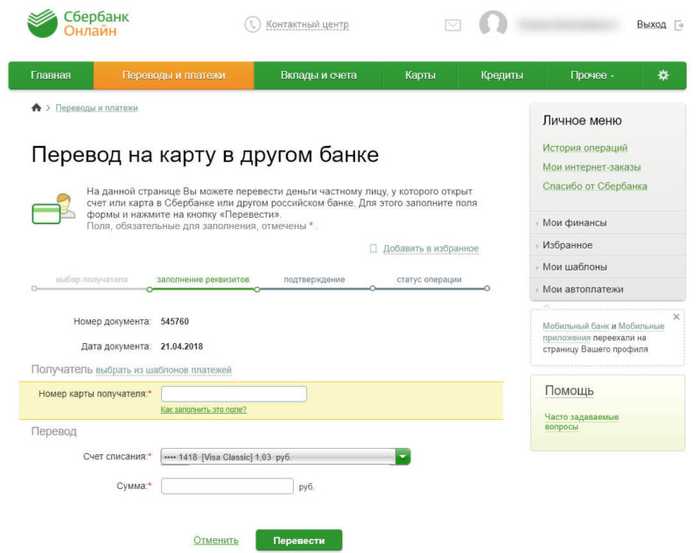Open История операций in personal menu
700x553 pixels.
click(585, 148)
